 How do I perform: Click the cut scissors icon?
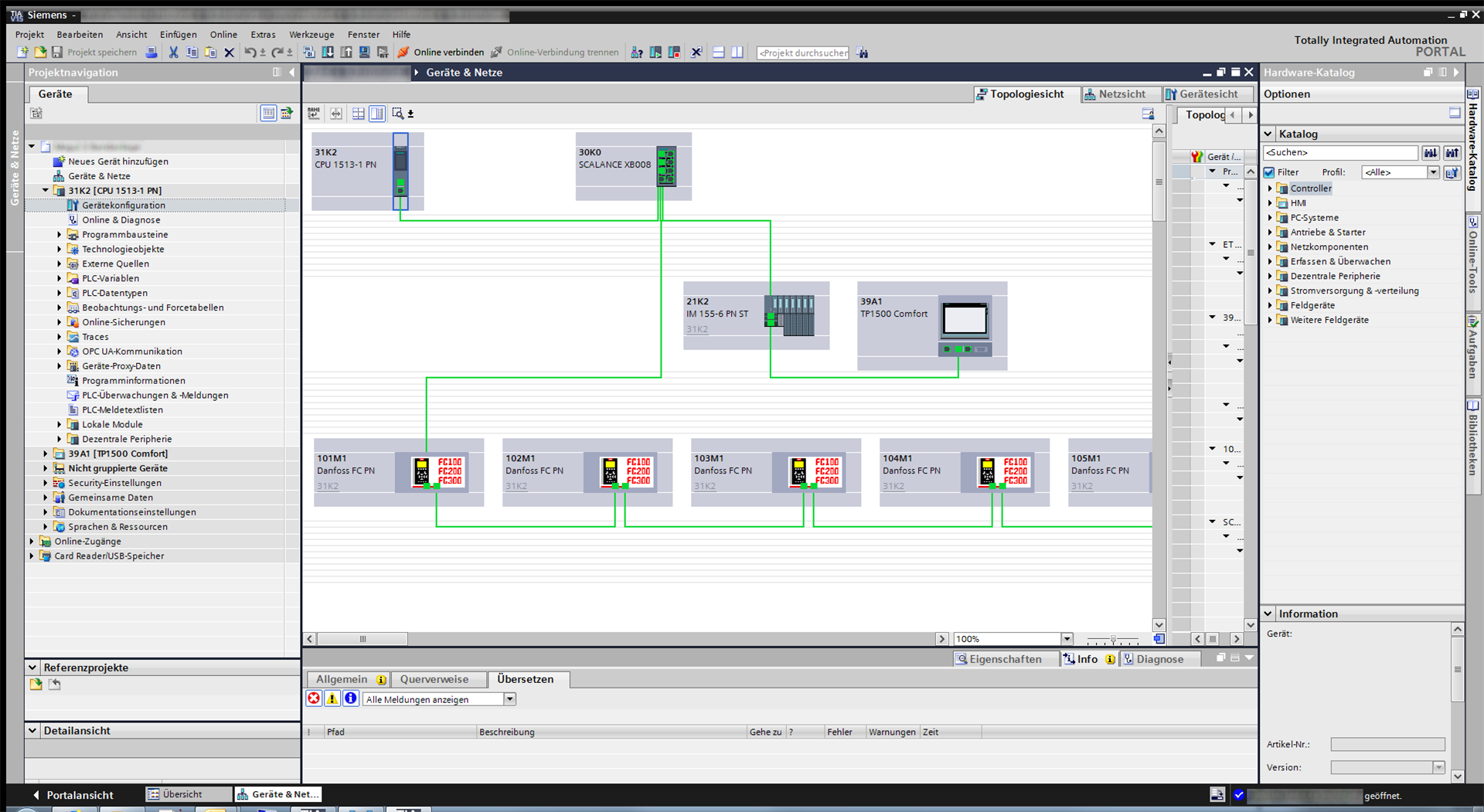[173, 53]
